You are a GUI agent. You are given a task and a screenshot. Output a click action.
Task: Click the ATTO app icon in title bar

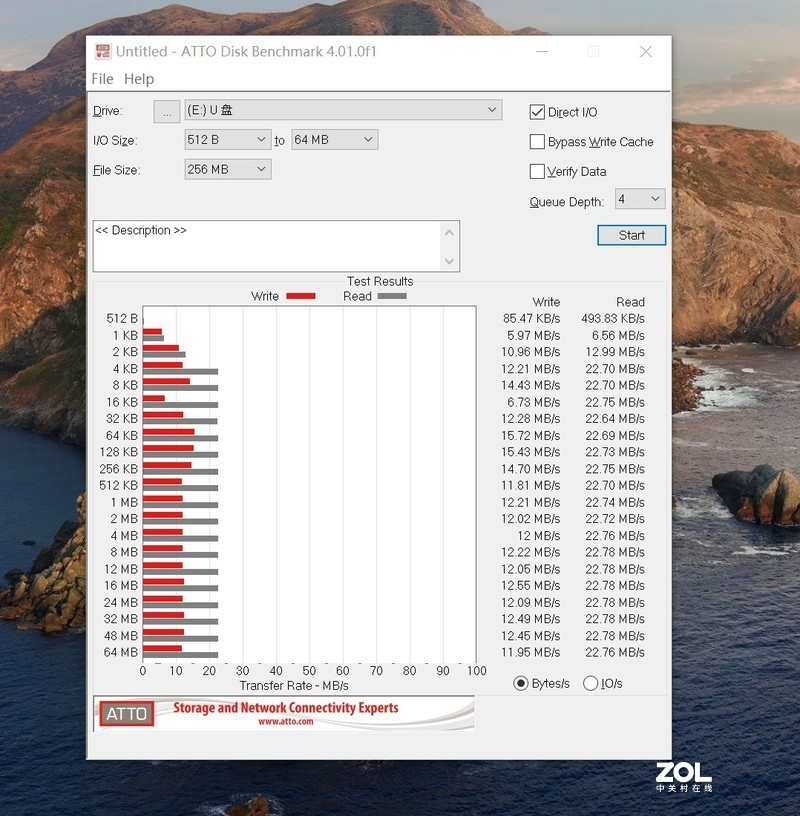(x=103, y=51)
